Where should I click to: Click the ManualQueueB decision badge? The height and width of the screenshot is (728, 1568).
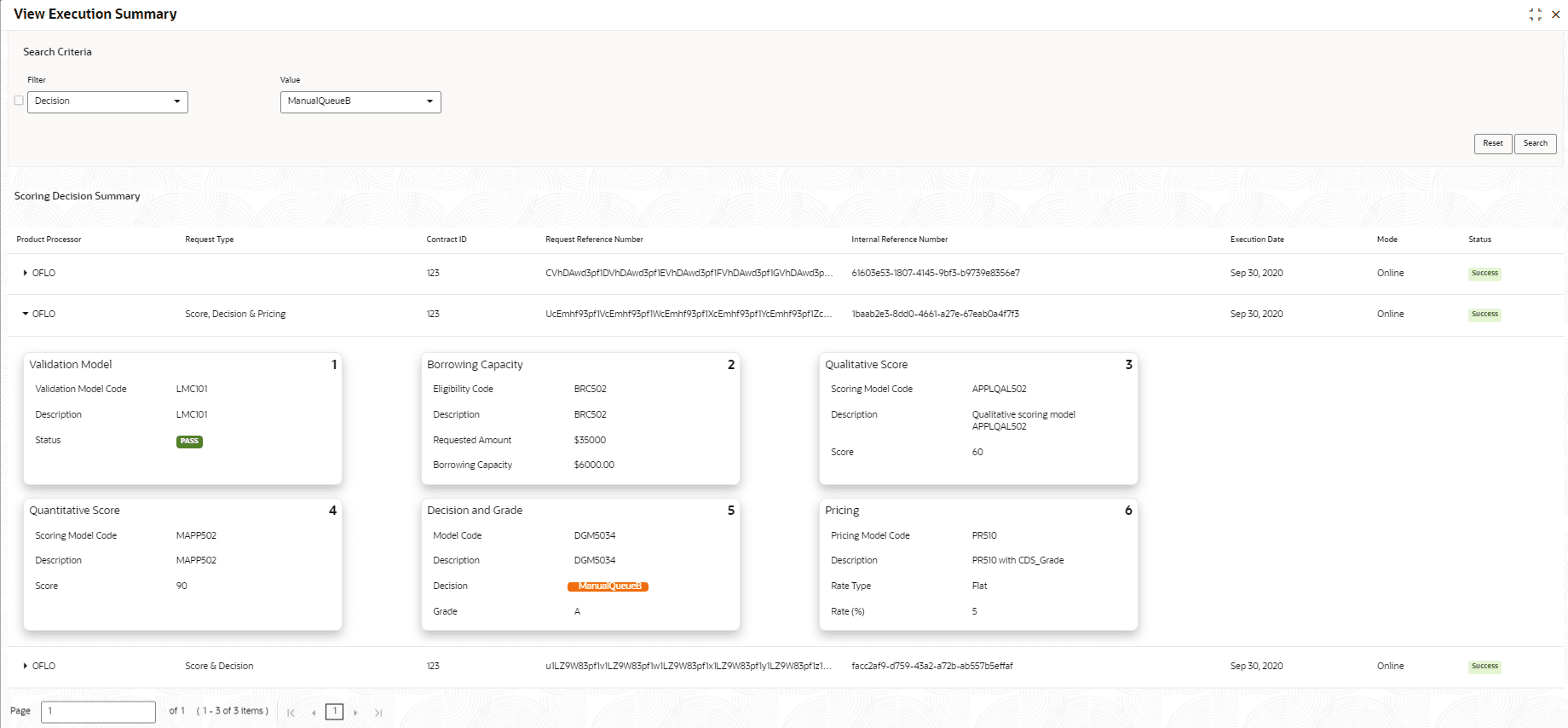(x=608, y=586)
